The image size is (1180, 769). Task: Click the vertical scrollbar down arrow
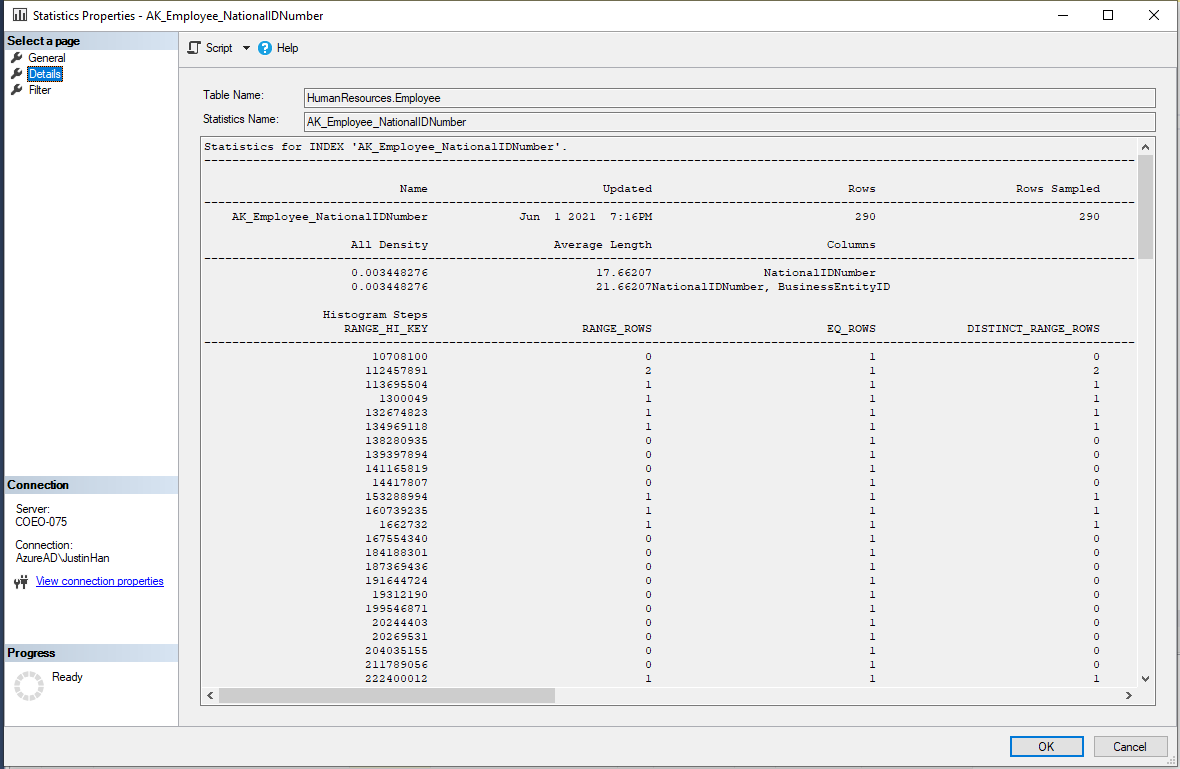[x=1145, y=679]
